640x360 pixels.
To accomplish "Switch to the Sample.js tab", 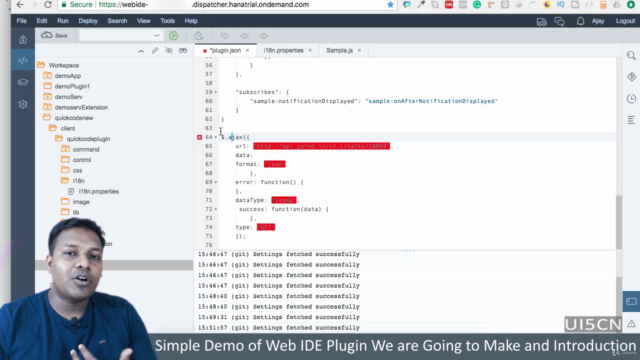I will pos(340,51).
